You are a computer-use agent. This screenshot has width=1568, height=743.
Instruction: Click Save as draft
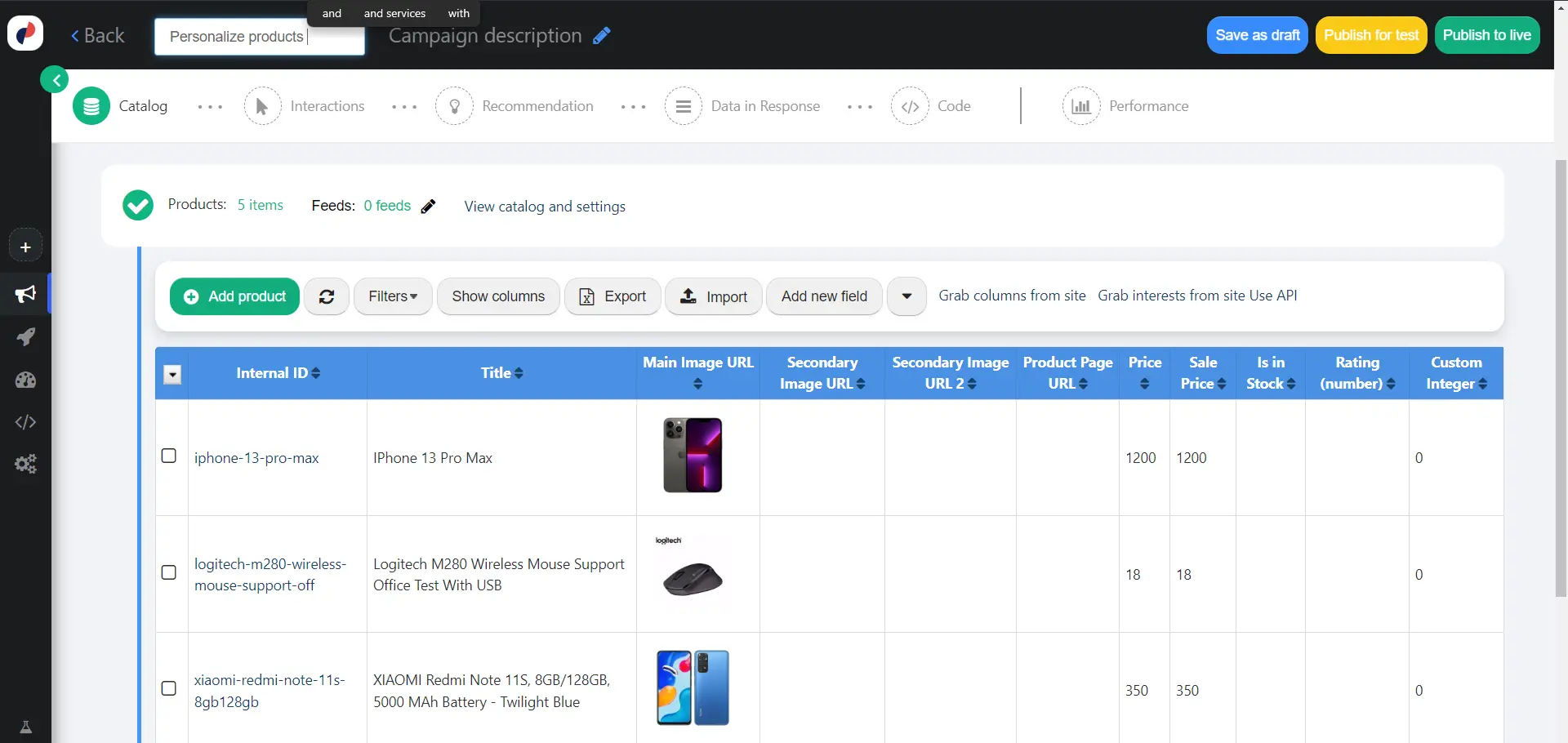(1257, 35)
